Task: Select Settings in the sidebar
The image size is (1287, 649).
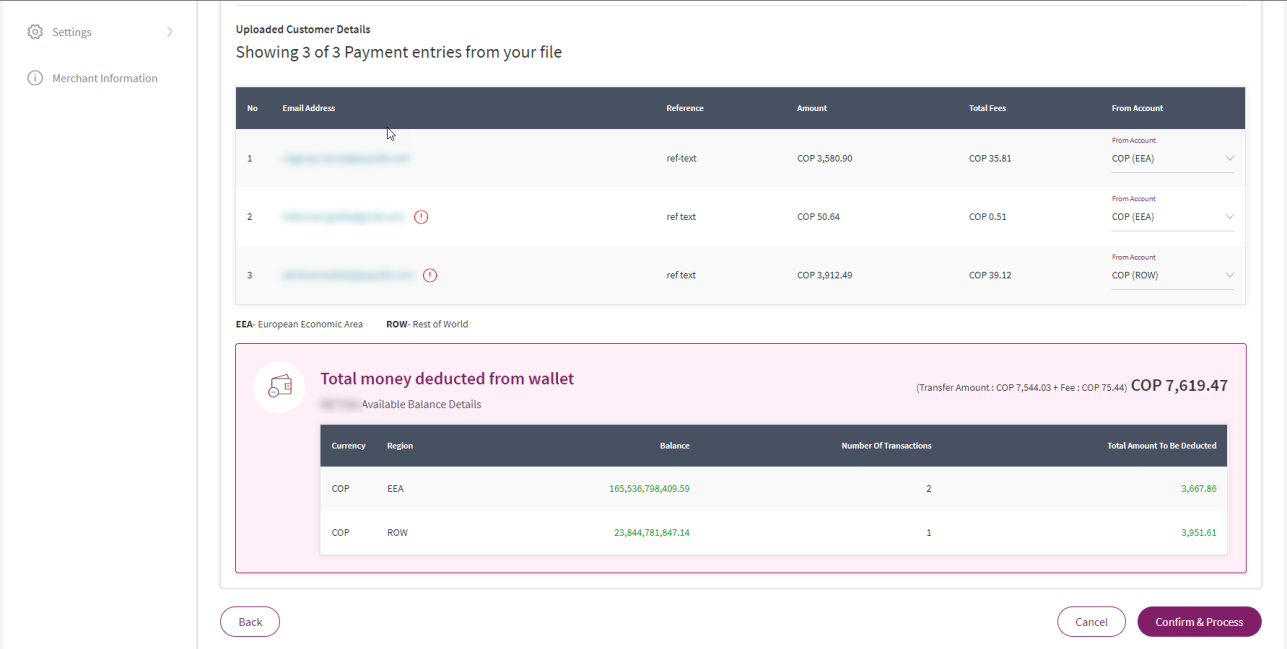Action: [70, 31]
